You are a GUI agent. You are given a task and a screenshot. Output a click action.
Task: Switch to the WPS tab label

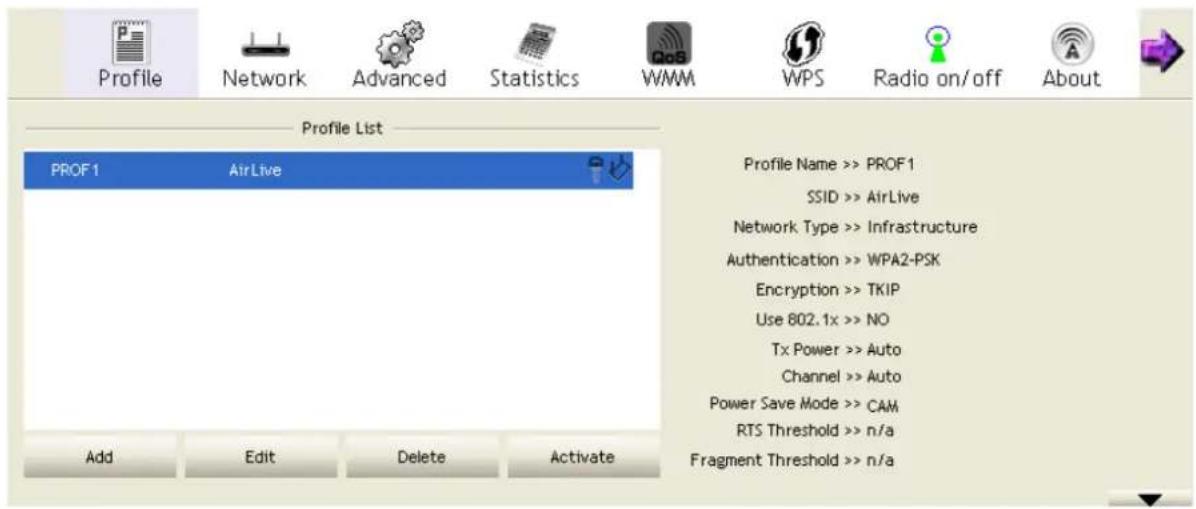pos(801,79)
